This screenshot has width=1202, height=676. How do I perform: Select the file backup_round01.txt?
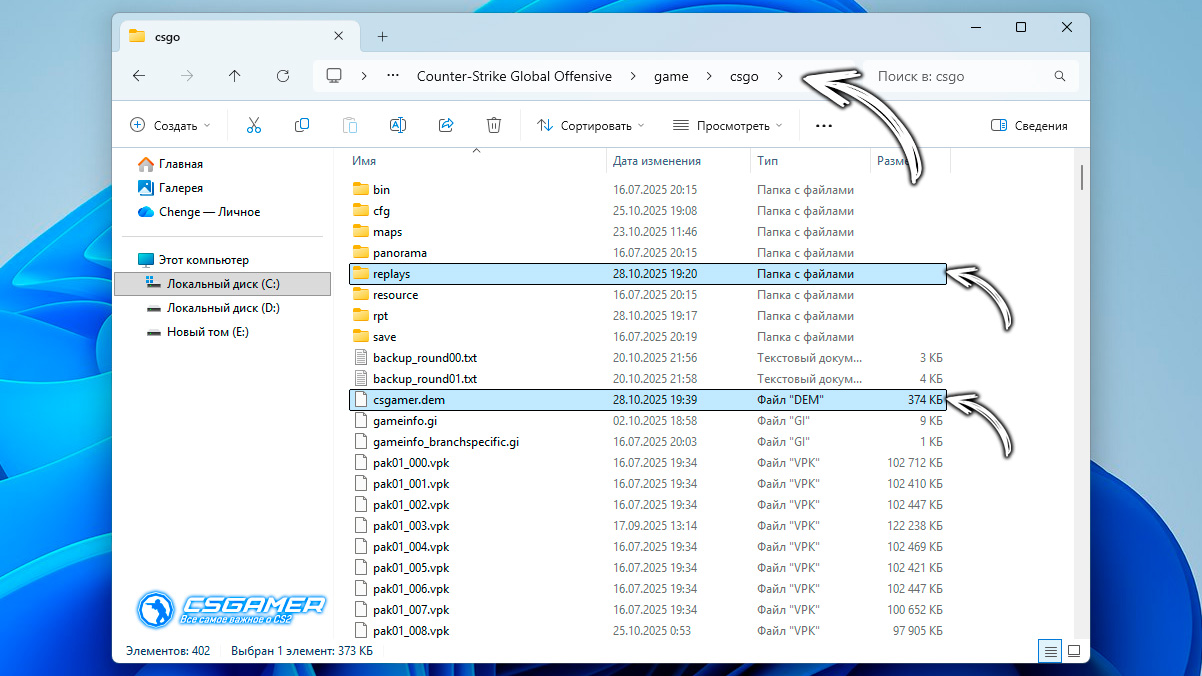click(x=647, y=379)
